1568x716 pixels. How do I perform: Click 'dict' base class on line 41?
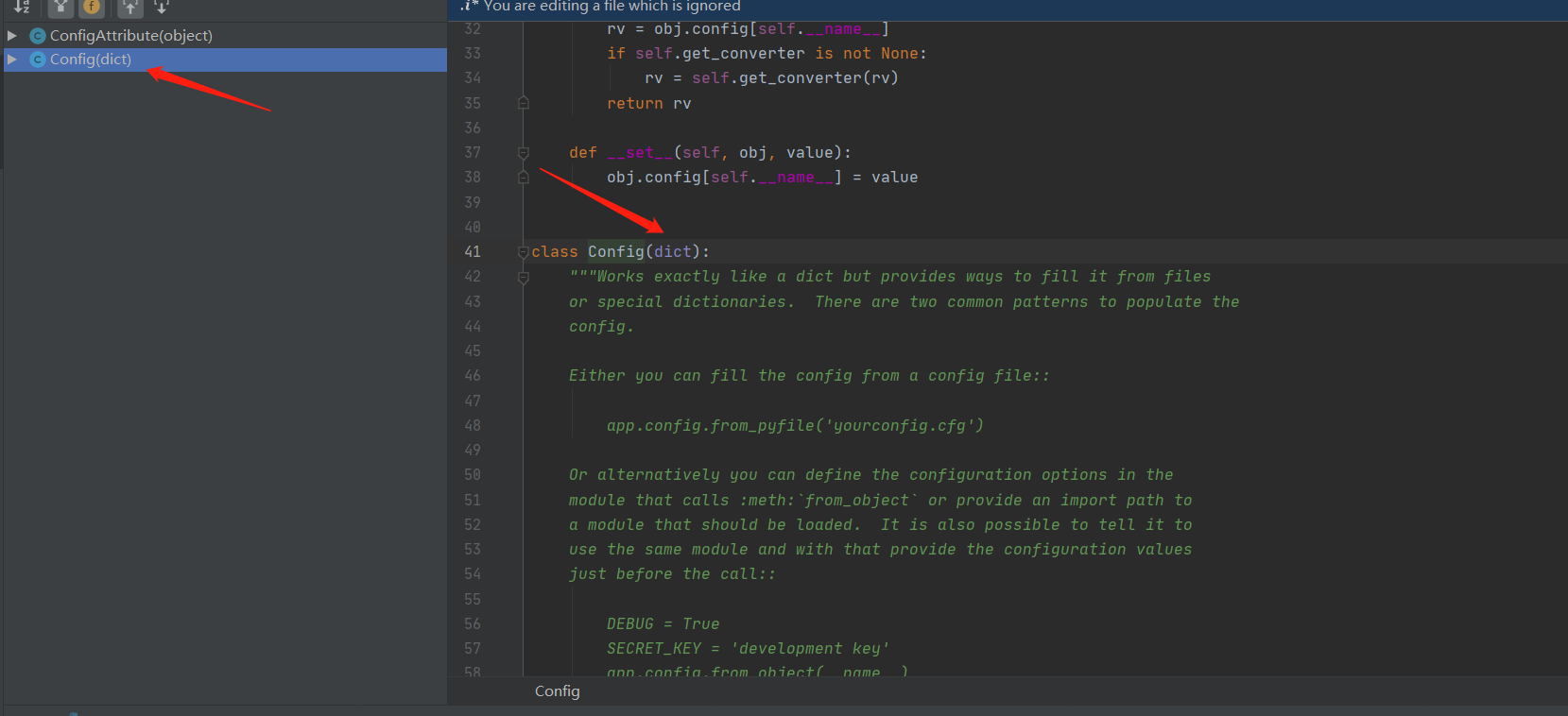tap(673, 251)
